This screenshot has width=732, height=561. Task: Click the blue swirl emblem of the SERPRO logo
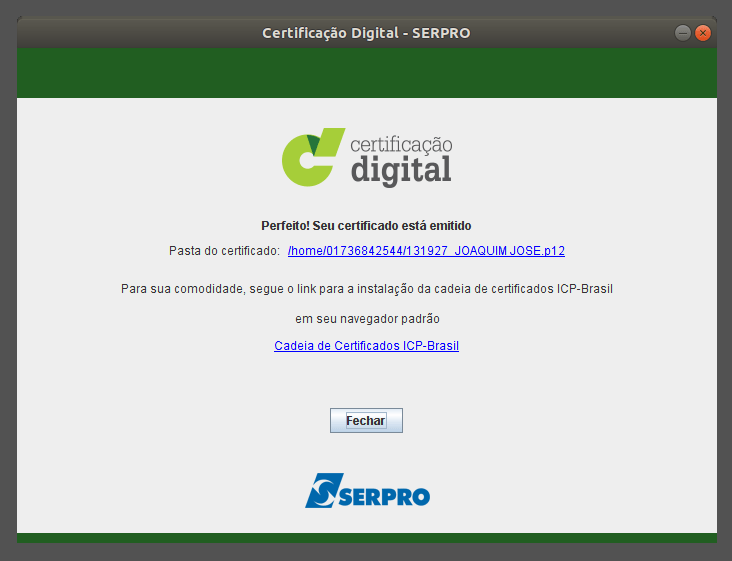324,491
